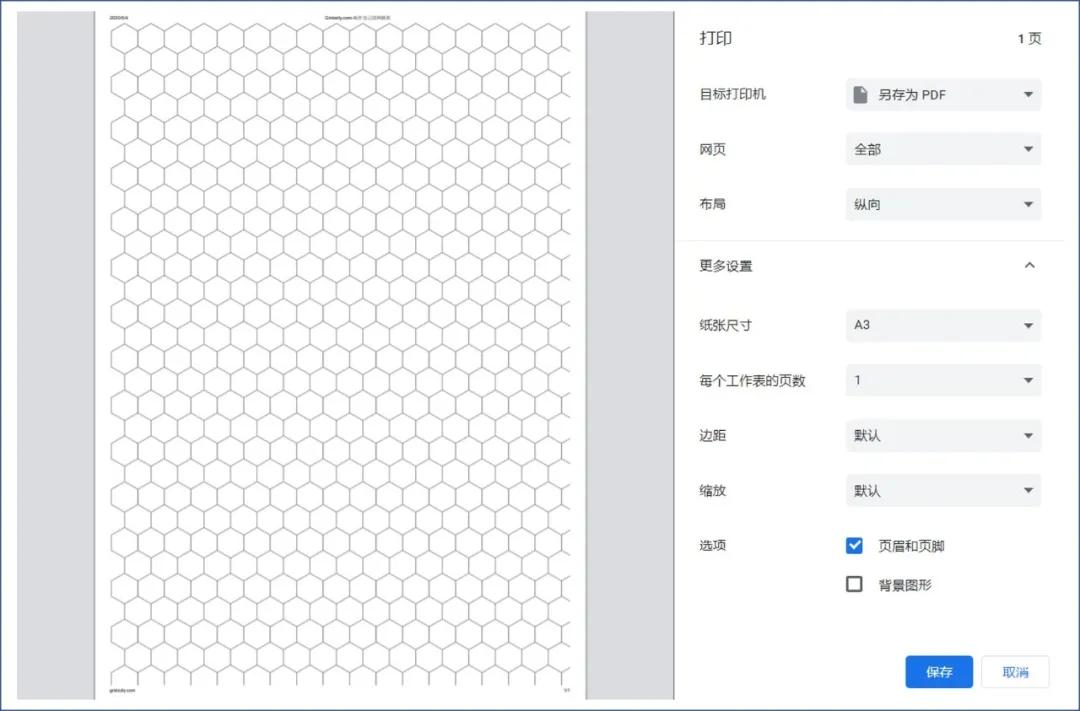Click the dropdown arrow for 边距
Viewport: 1080px width, 711px height.
(x=1028, y=435)
